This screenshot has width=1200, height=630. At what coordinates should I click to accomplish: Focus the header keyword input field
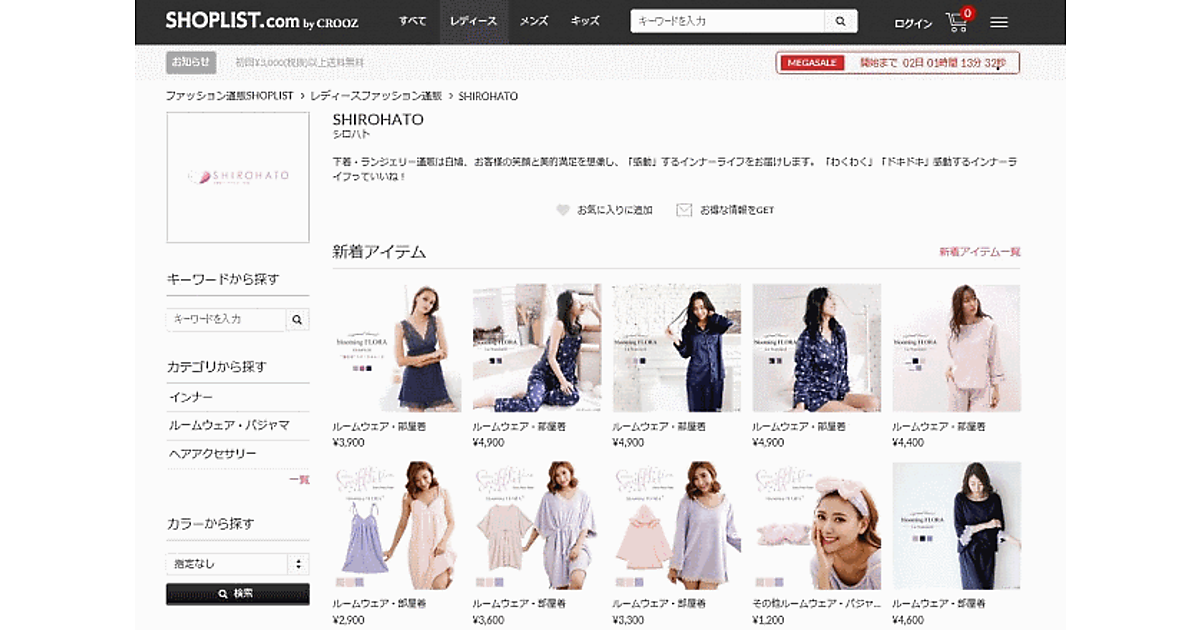[727, 21]
